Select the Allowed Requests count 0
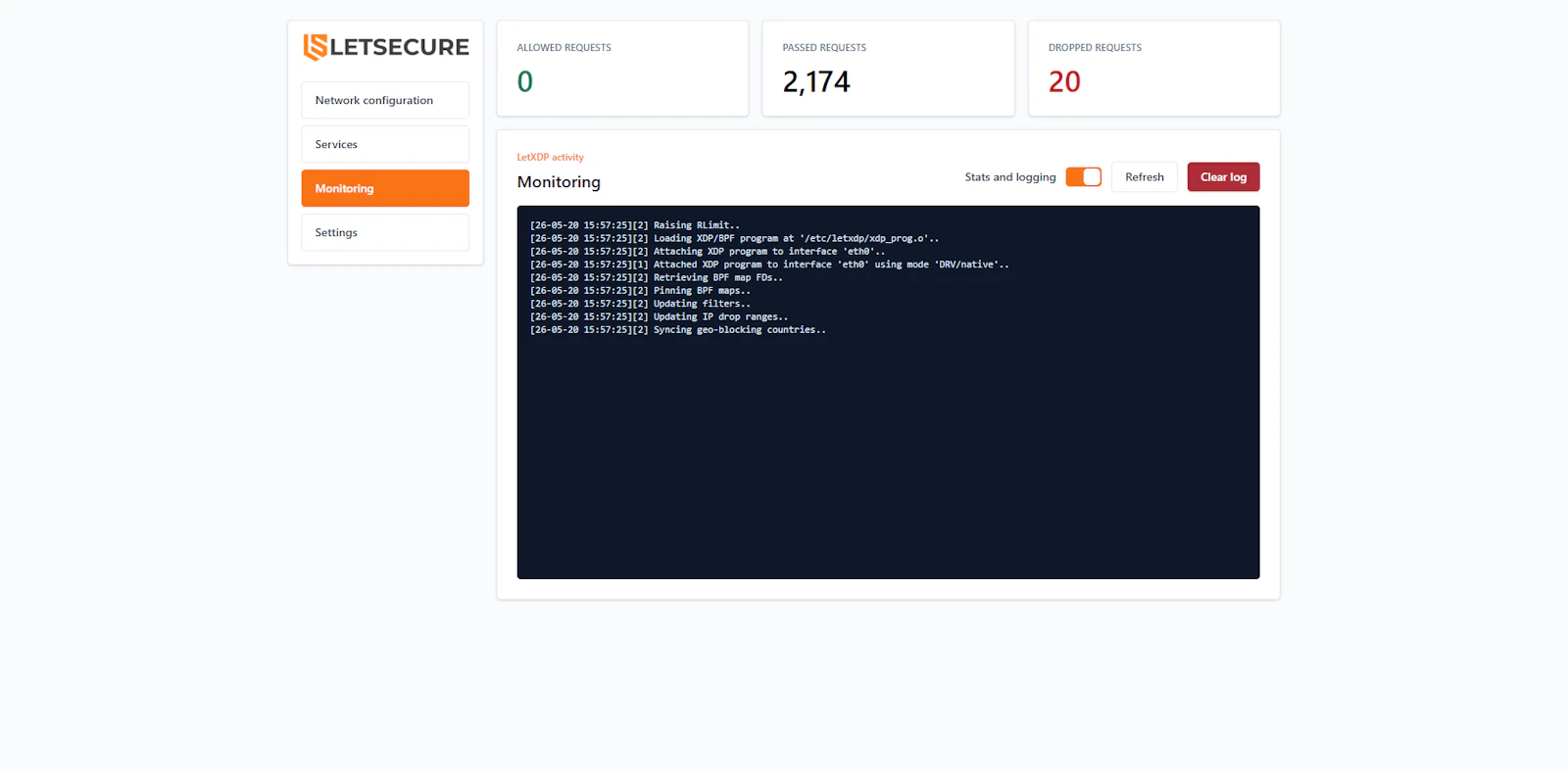Viewport: 1568px width, 772px height. pyautogui.click(x=525, y=81)
